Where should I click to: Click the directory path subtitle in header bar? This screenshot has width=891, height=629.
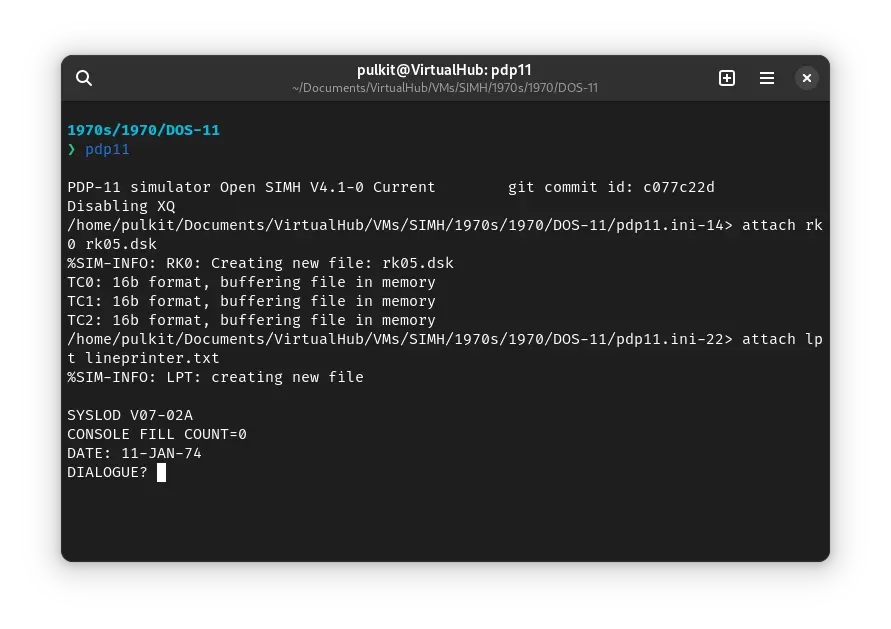(x=444, y=88)
